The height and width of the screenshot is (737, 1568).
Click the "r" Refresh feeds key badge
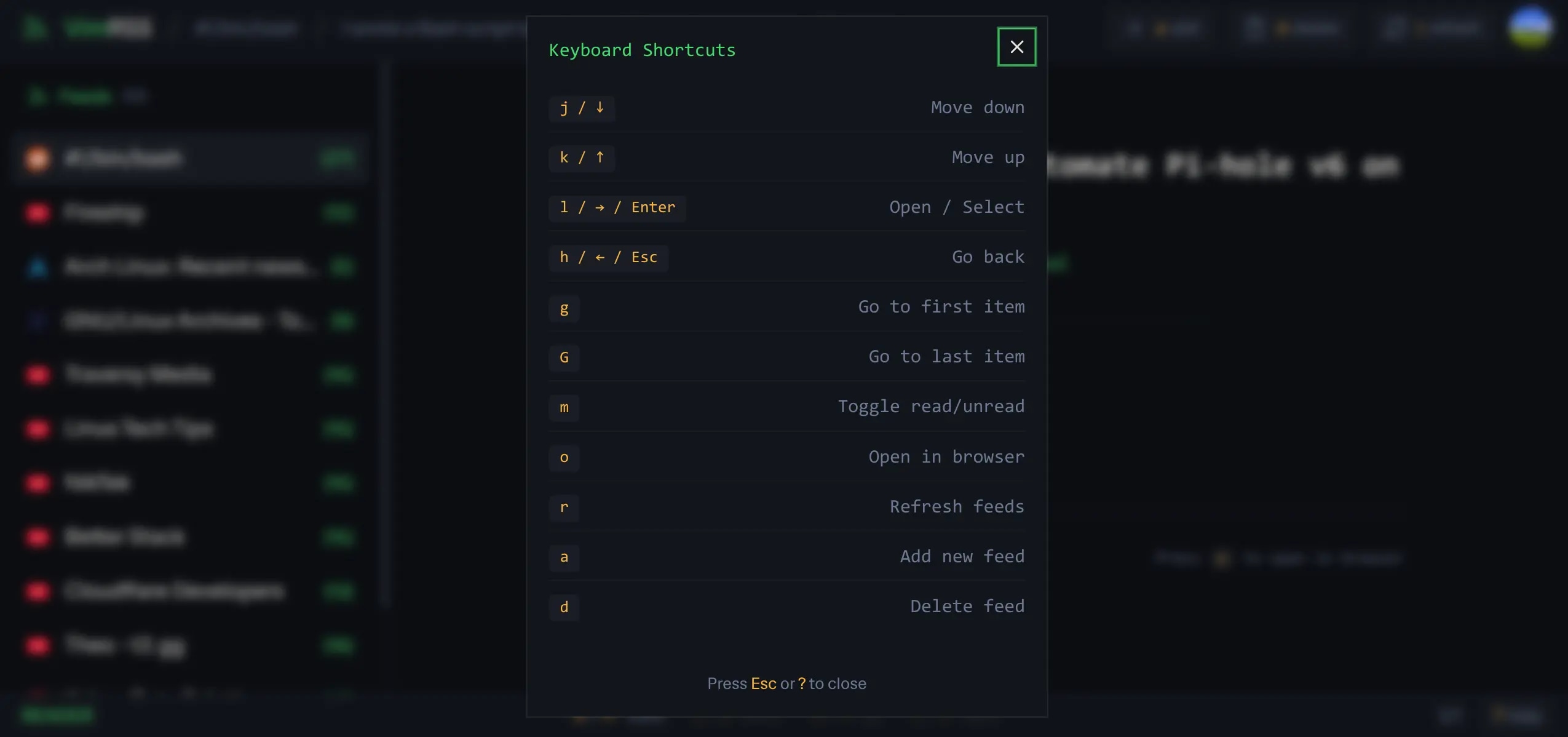(564, 507)
